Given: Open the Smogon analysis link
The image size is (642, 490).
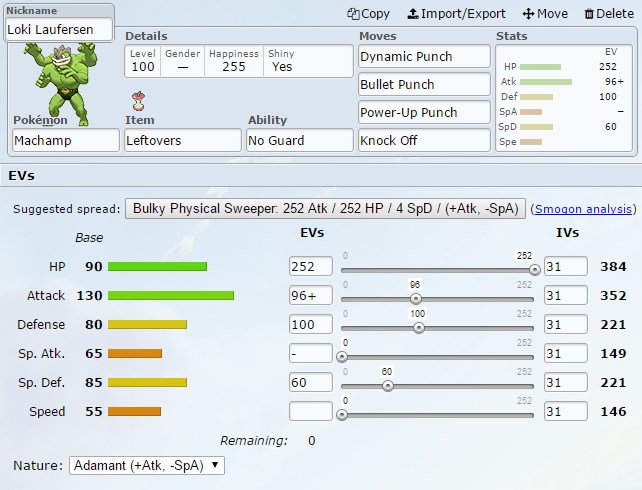Looking at the screenshot, I should point(583,209).
